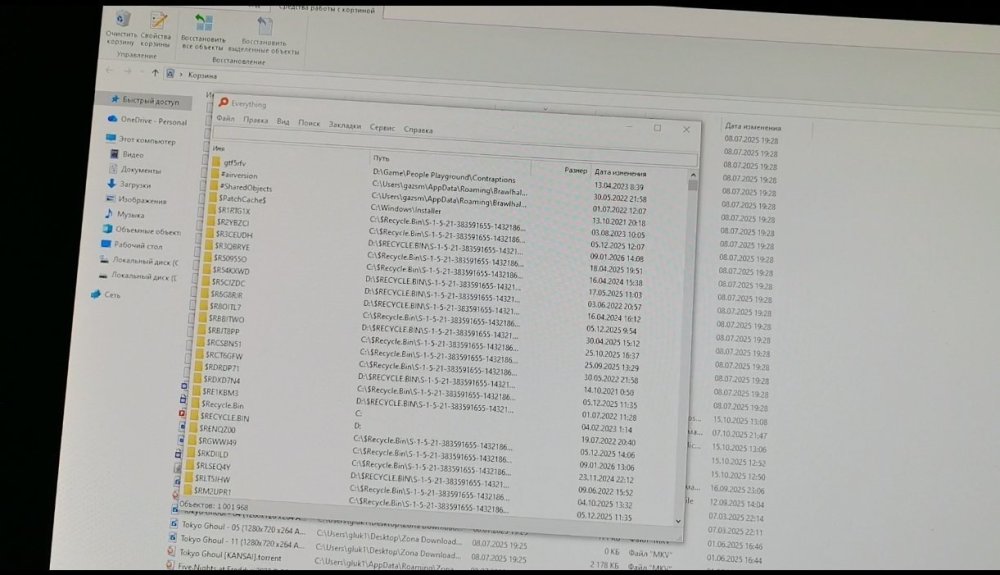Open Вид menu in Everything

[283, 122]
